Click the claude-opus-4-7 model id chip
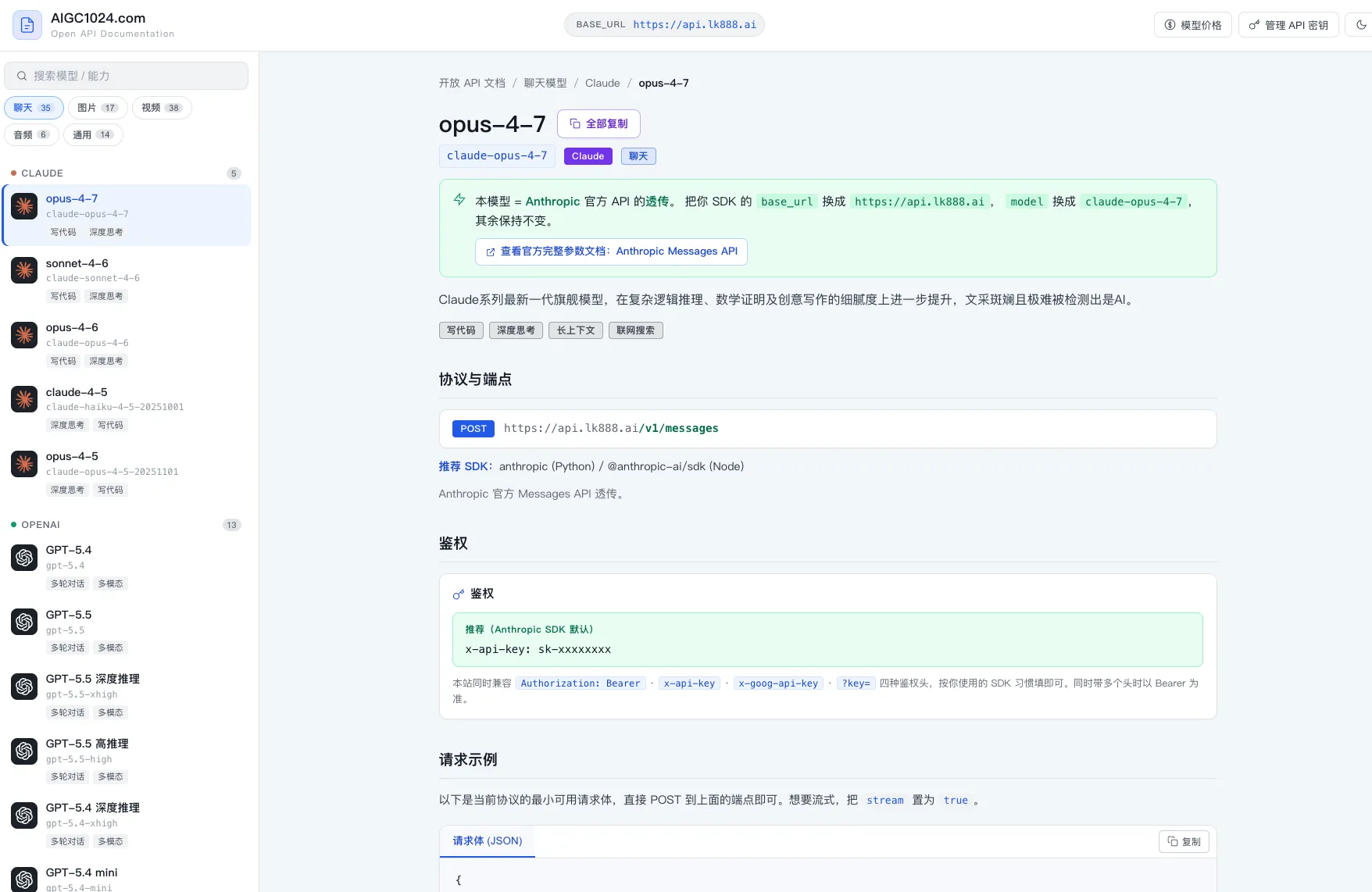Viewport: 1372px width, 892px height. pos(497,155)
